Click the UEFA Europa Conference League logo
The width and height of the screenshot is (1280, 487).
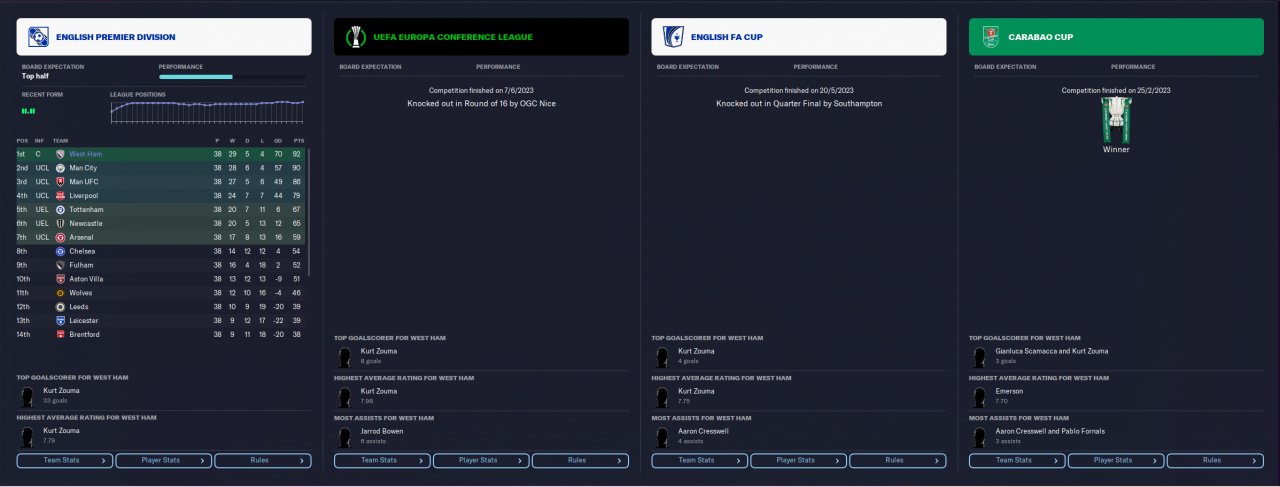point(355,37)
